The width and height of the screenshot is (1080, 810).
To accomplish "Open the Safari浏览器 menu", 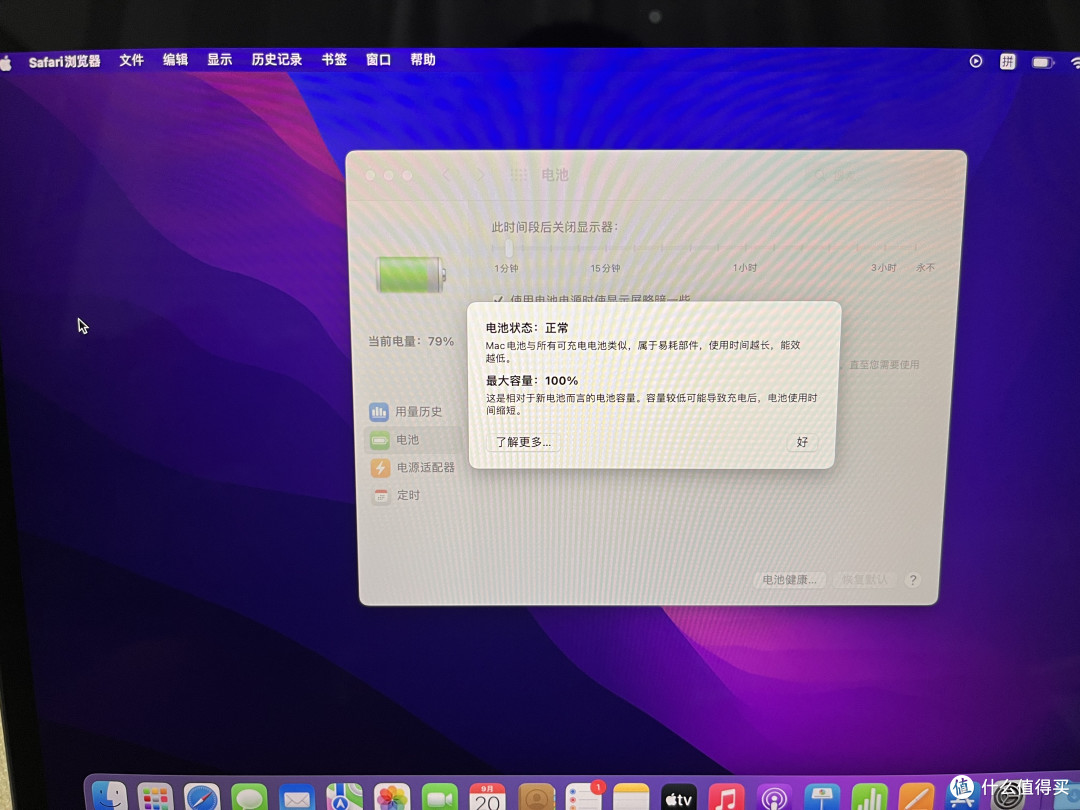I will pos(65,61).
